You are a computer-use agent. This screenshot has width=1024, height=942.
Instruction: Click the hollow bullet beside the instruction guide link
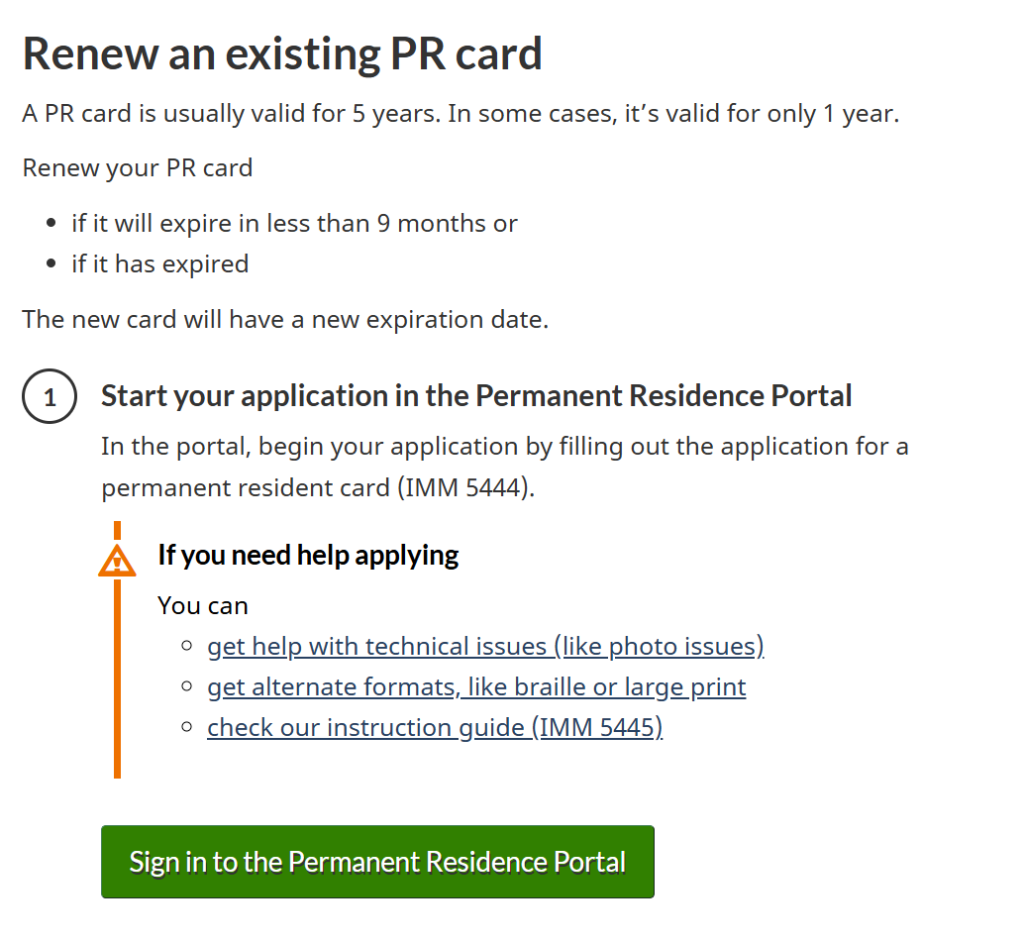coord(186,728)
